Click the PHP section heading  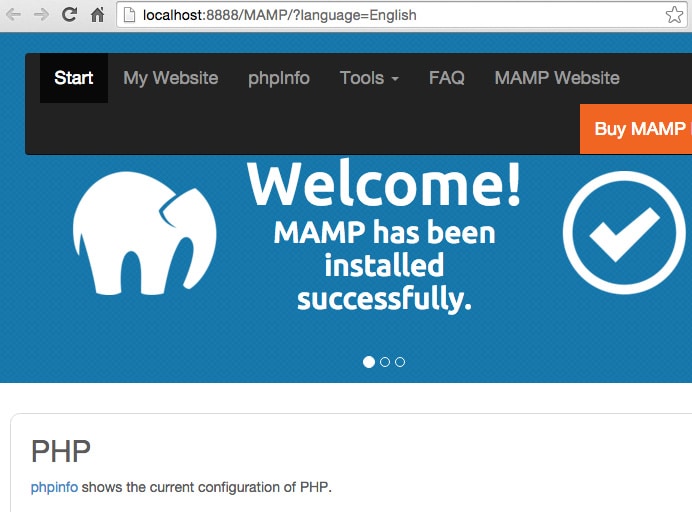(x=61, y=451)
